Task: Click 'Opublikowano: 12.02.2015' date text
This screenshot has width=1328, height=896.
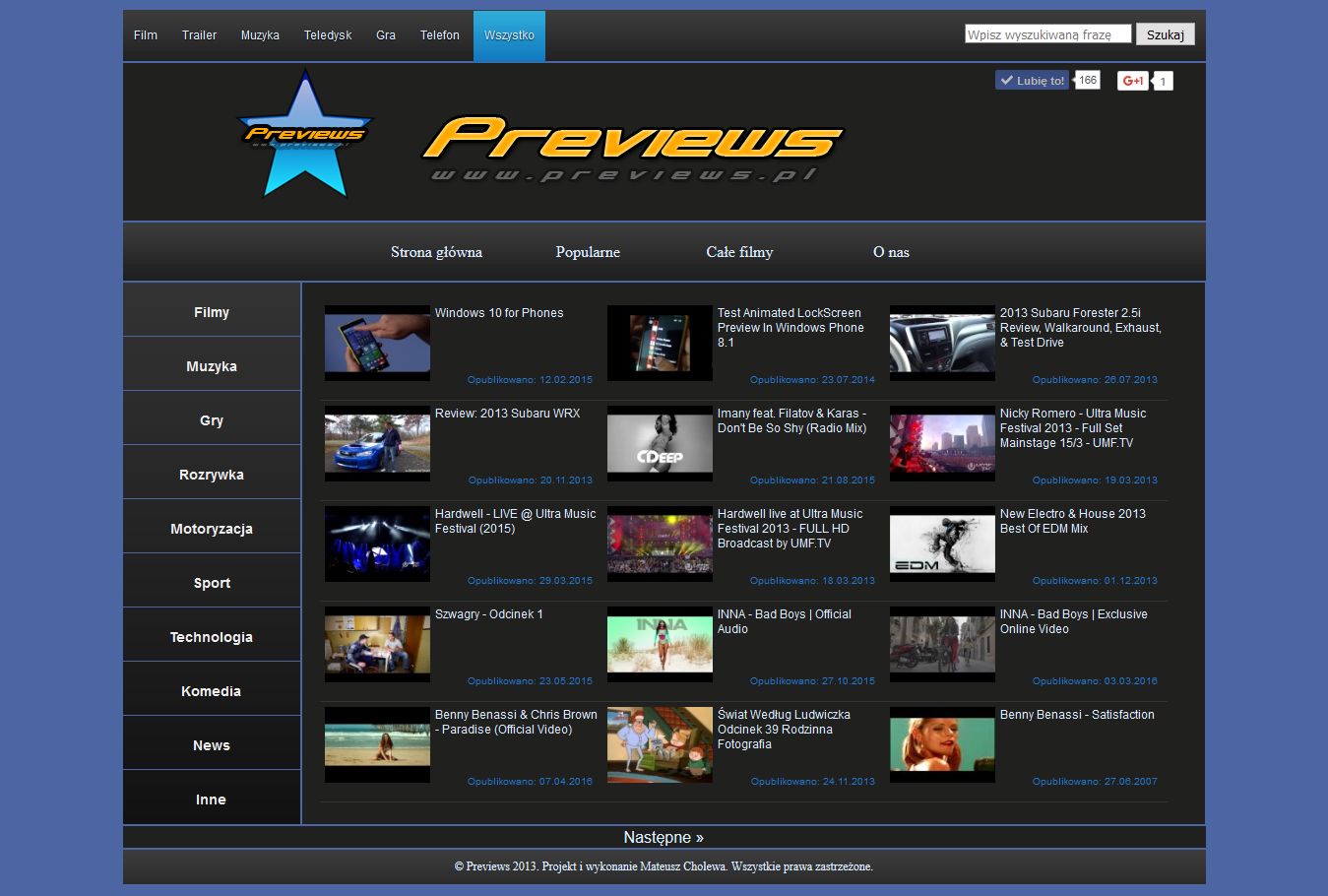Action: point(530,380)
